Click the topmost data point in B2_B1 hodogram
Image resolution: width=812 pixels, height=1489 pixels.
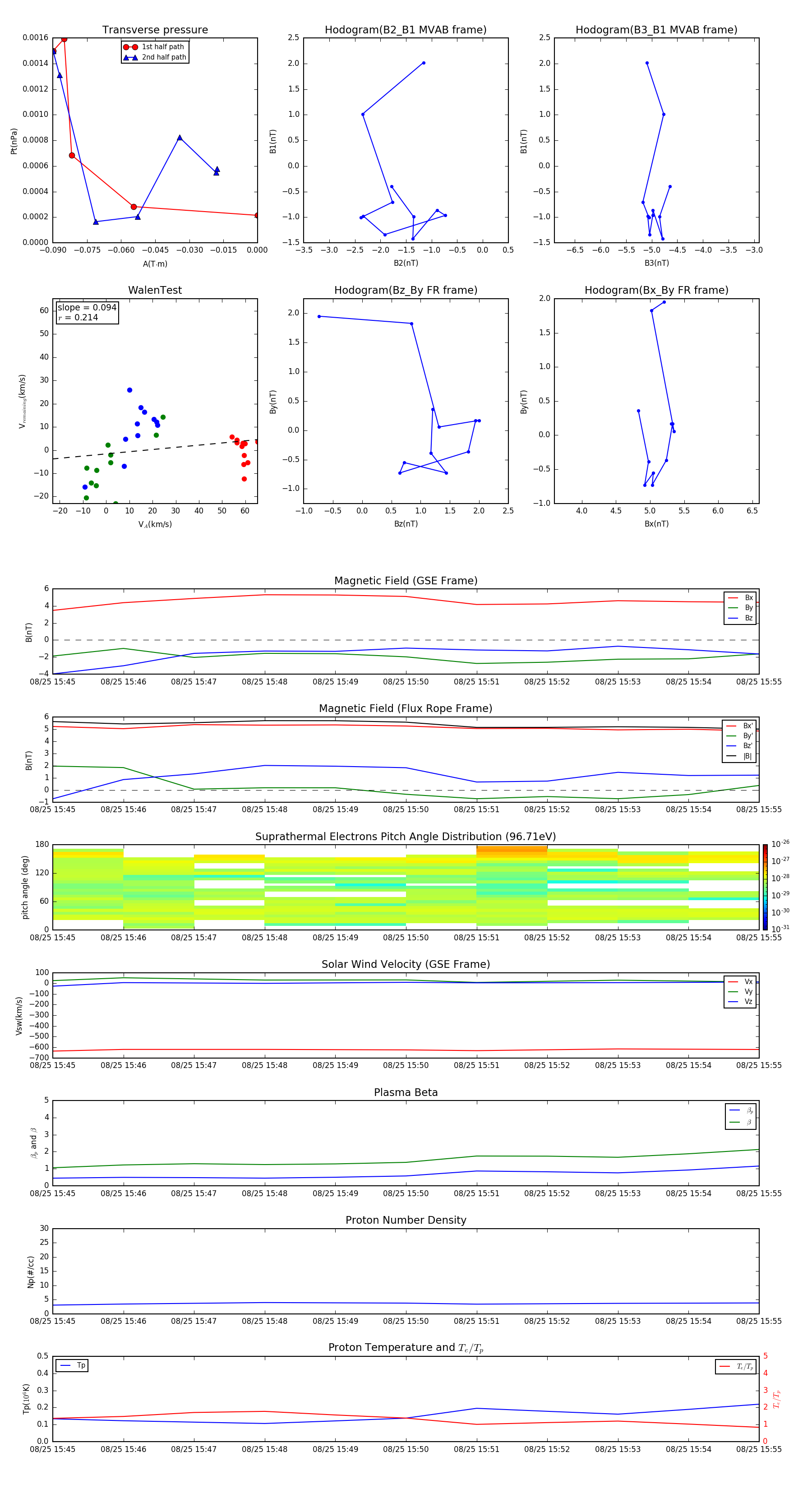(x=424, y=63)
